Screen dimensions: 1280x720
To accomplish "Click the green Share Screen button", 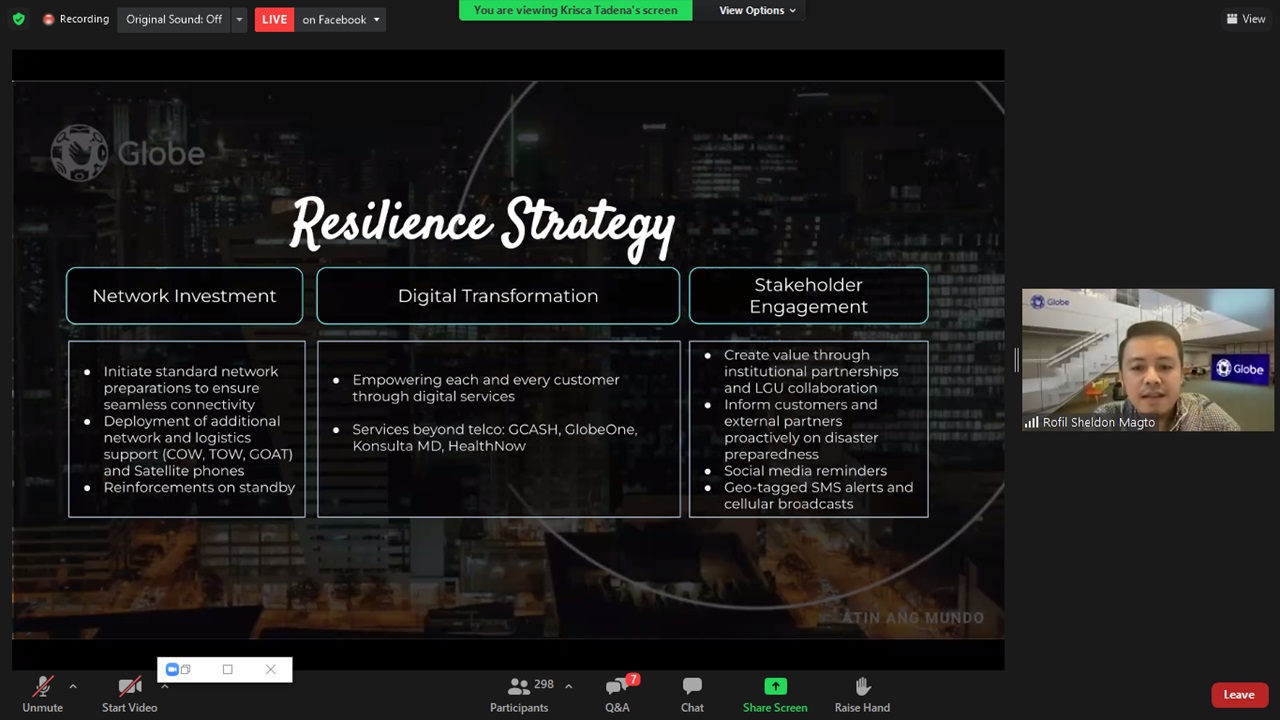I will (775, 694).
